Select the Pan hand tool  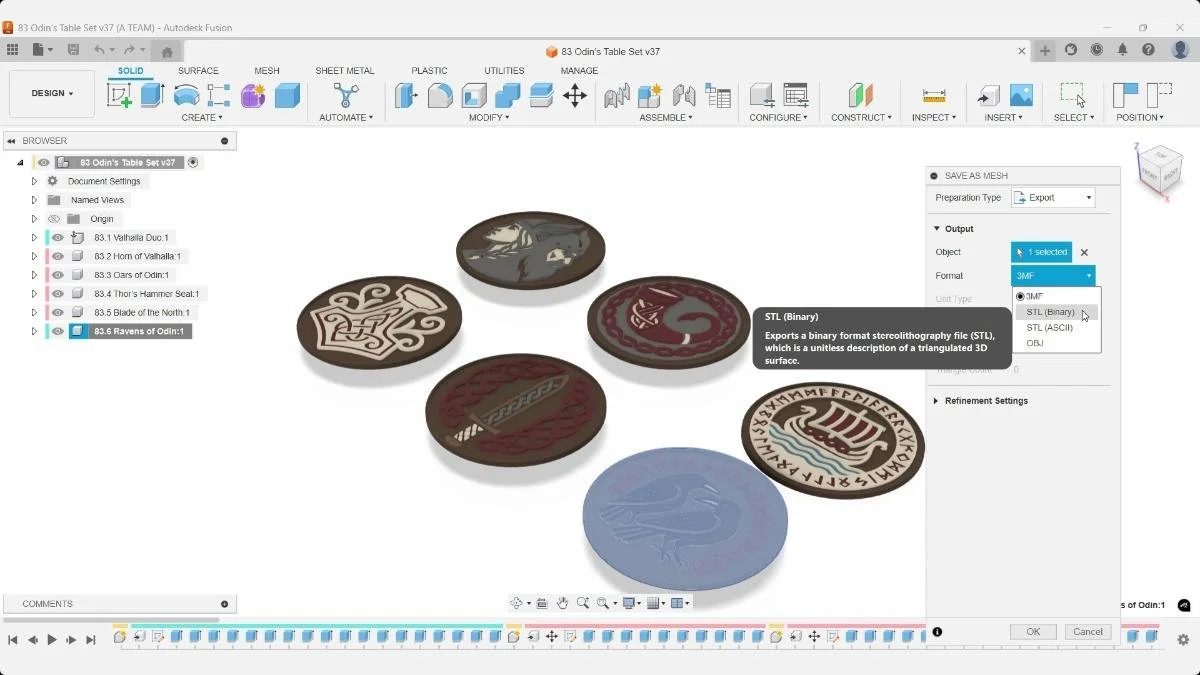tap(563, 603)
